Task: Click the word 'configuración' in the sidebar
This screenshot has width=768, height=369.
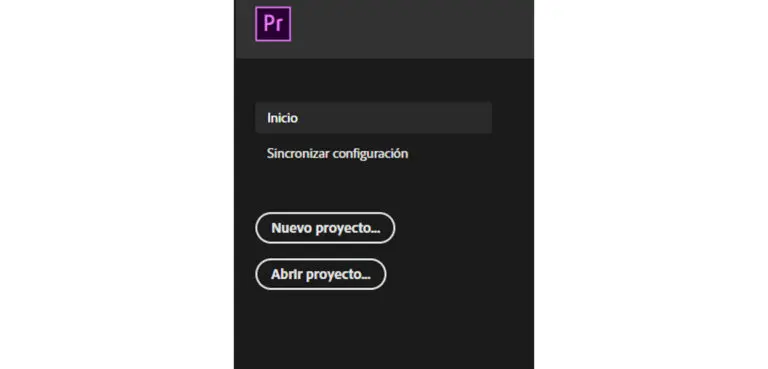Action: pyautogui.click(x=370, y=154)
